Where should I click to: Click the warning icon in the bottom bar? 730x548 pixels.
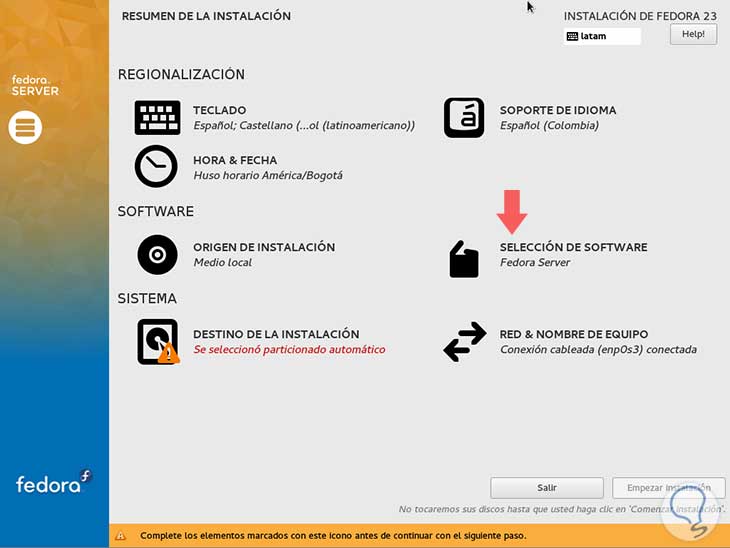click(121, 536)
